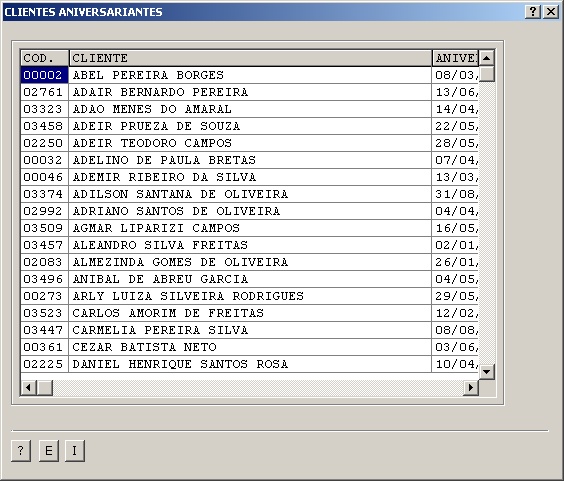564x481 pixels.
Task: Select CARMELIA PEREIRA SILVA row
Action: coord(250,330)
